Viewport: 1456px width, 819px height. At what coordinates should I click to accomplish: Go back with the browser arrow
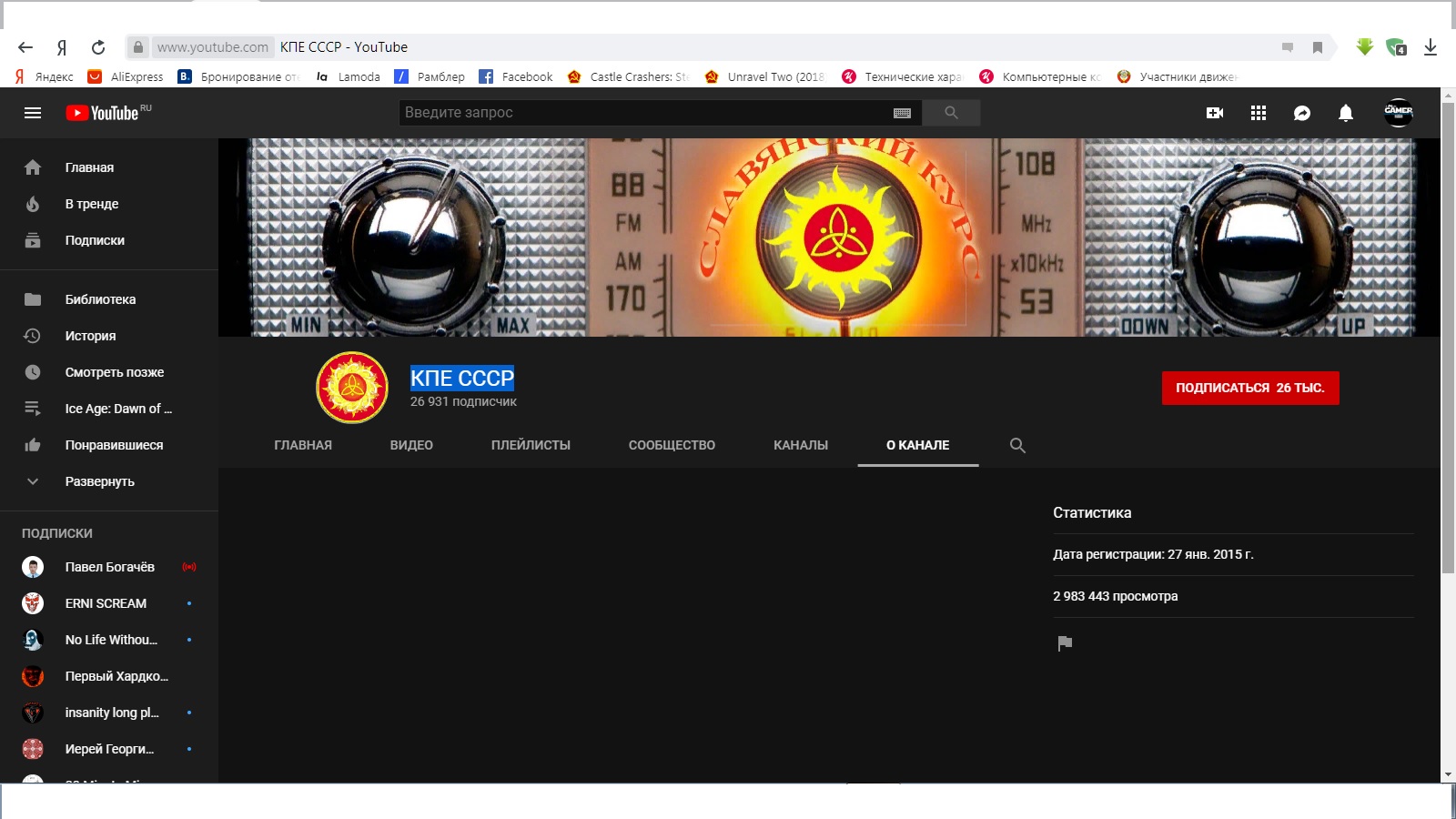(x=25, y=47)
